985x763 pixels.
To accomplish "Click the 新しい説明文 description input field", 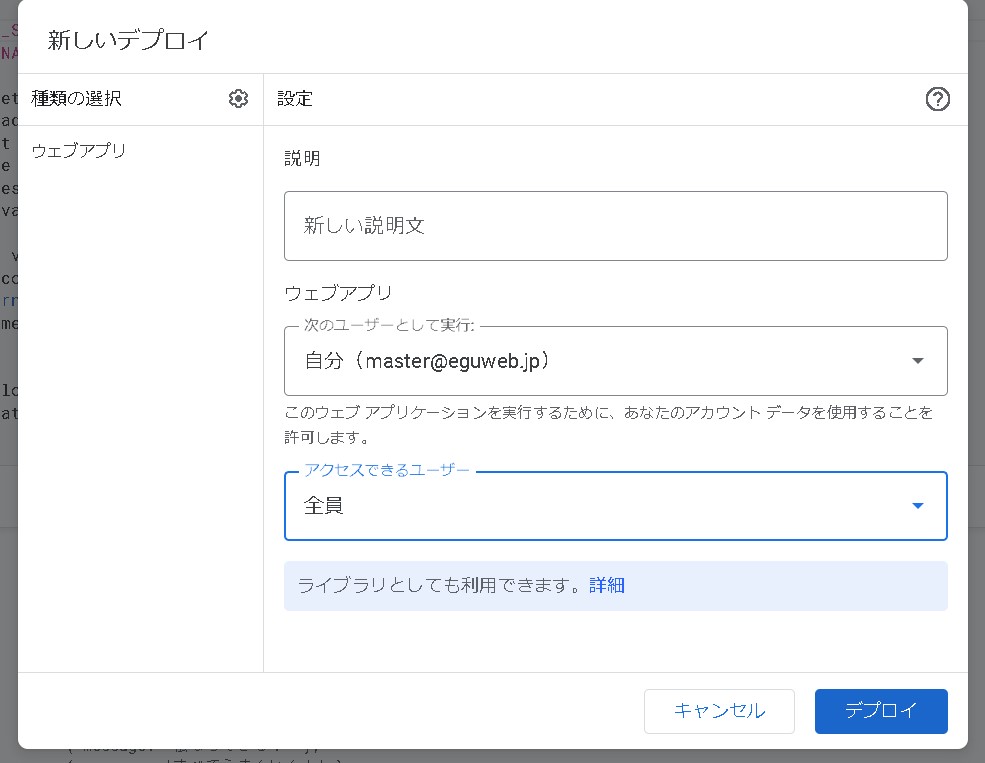I will pyautogui.click(x=615, y=226).
